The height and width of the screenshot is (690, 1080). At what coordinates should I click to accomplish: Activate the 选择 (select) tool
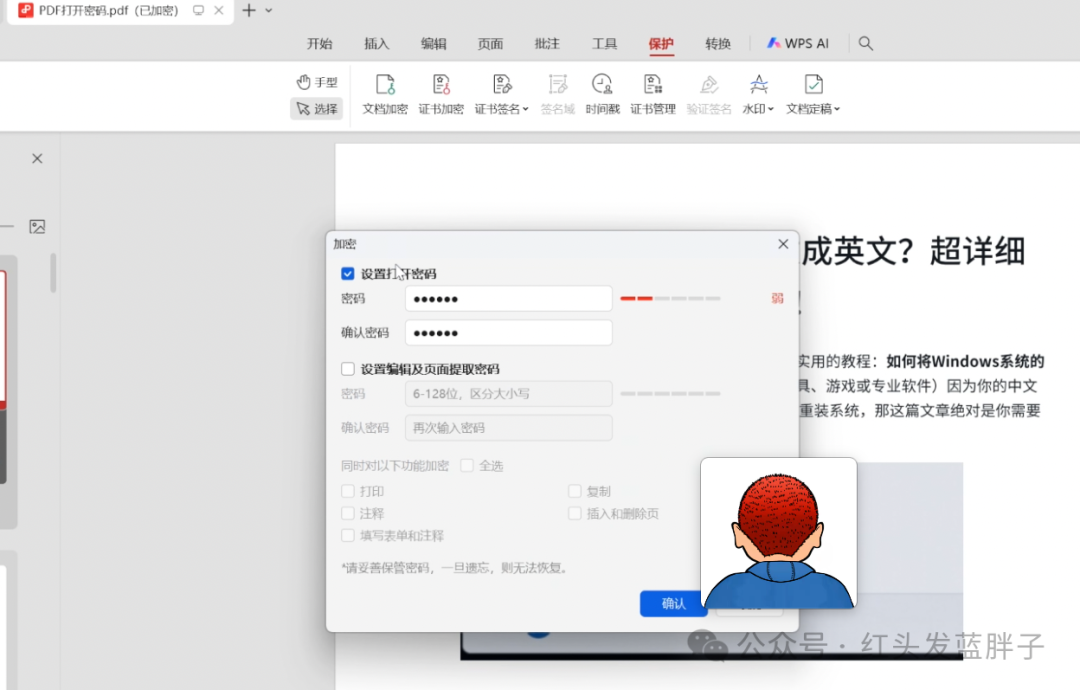click(317, 109)
